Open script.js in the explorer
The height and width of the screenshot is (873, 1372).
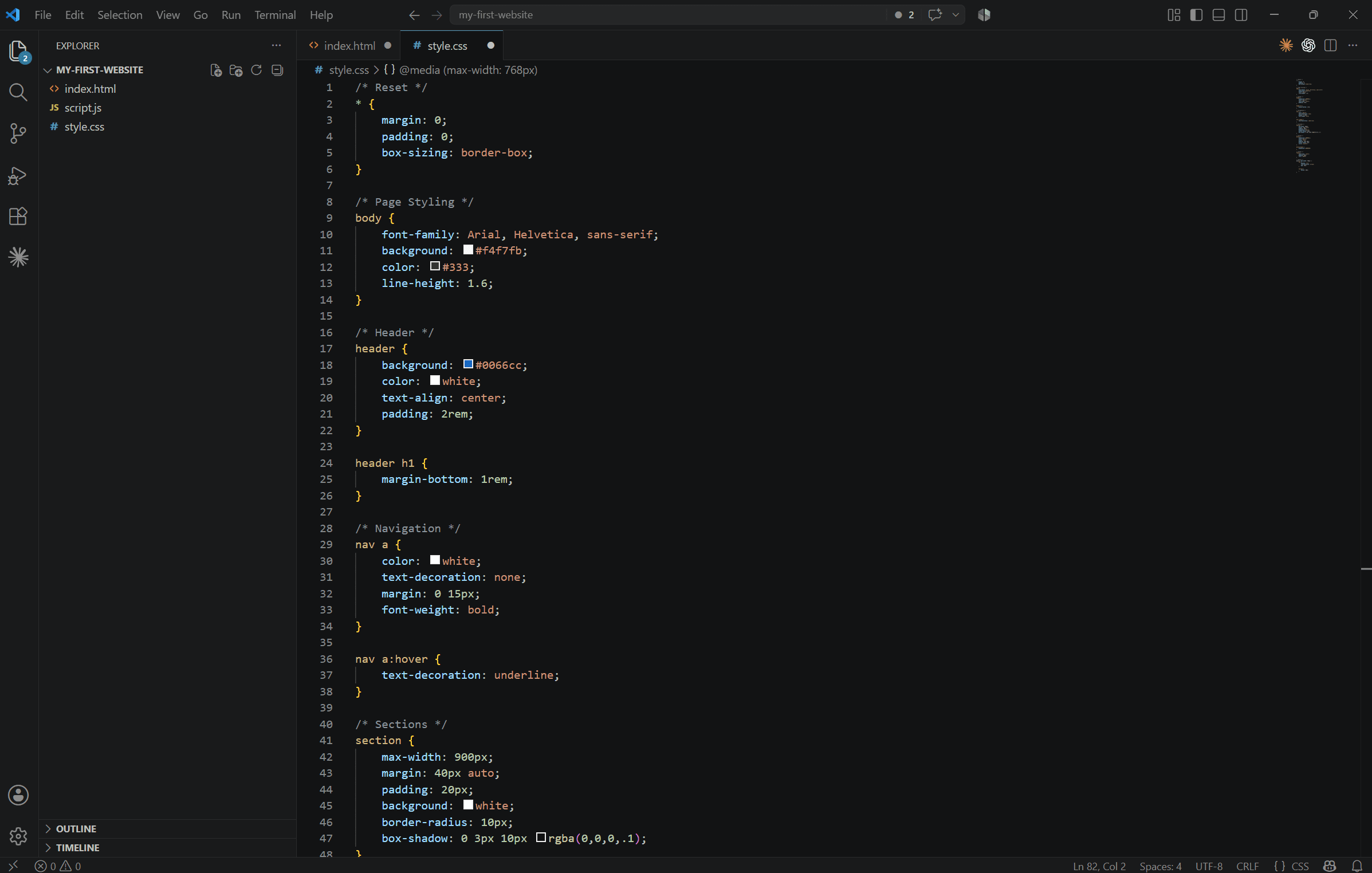tap(167, 108)
